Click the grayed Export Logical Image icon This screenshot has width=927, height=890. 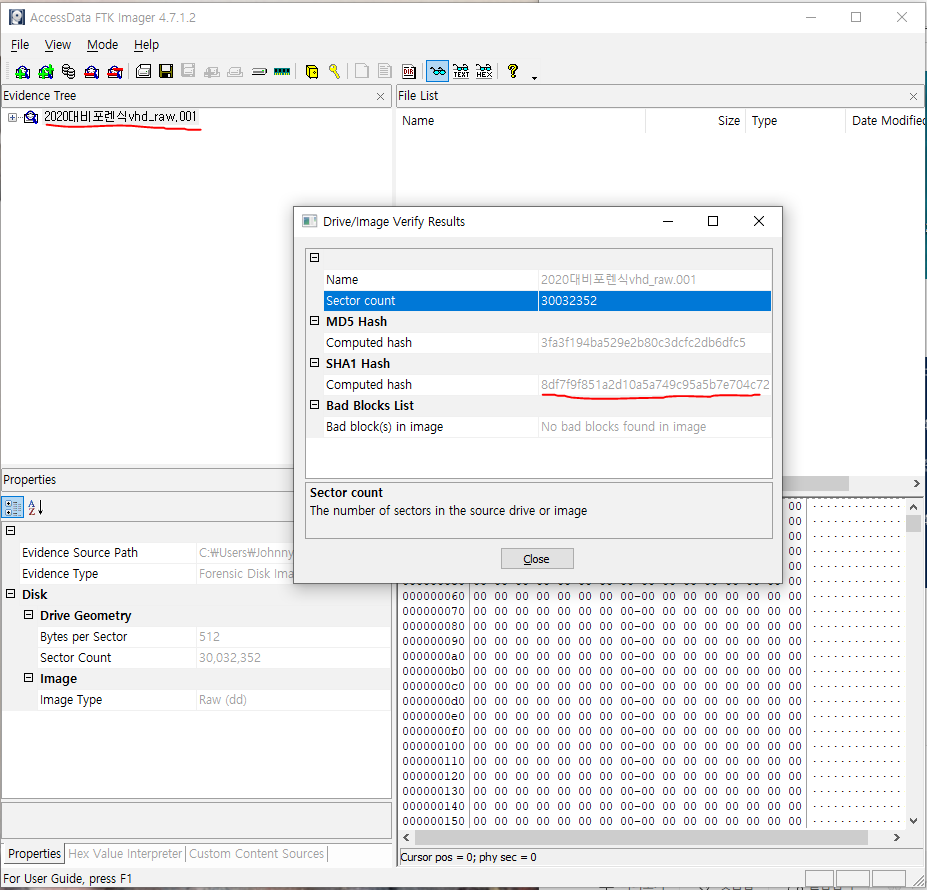point(189,72)
